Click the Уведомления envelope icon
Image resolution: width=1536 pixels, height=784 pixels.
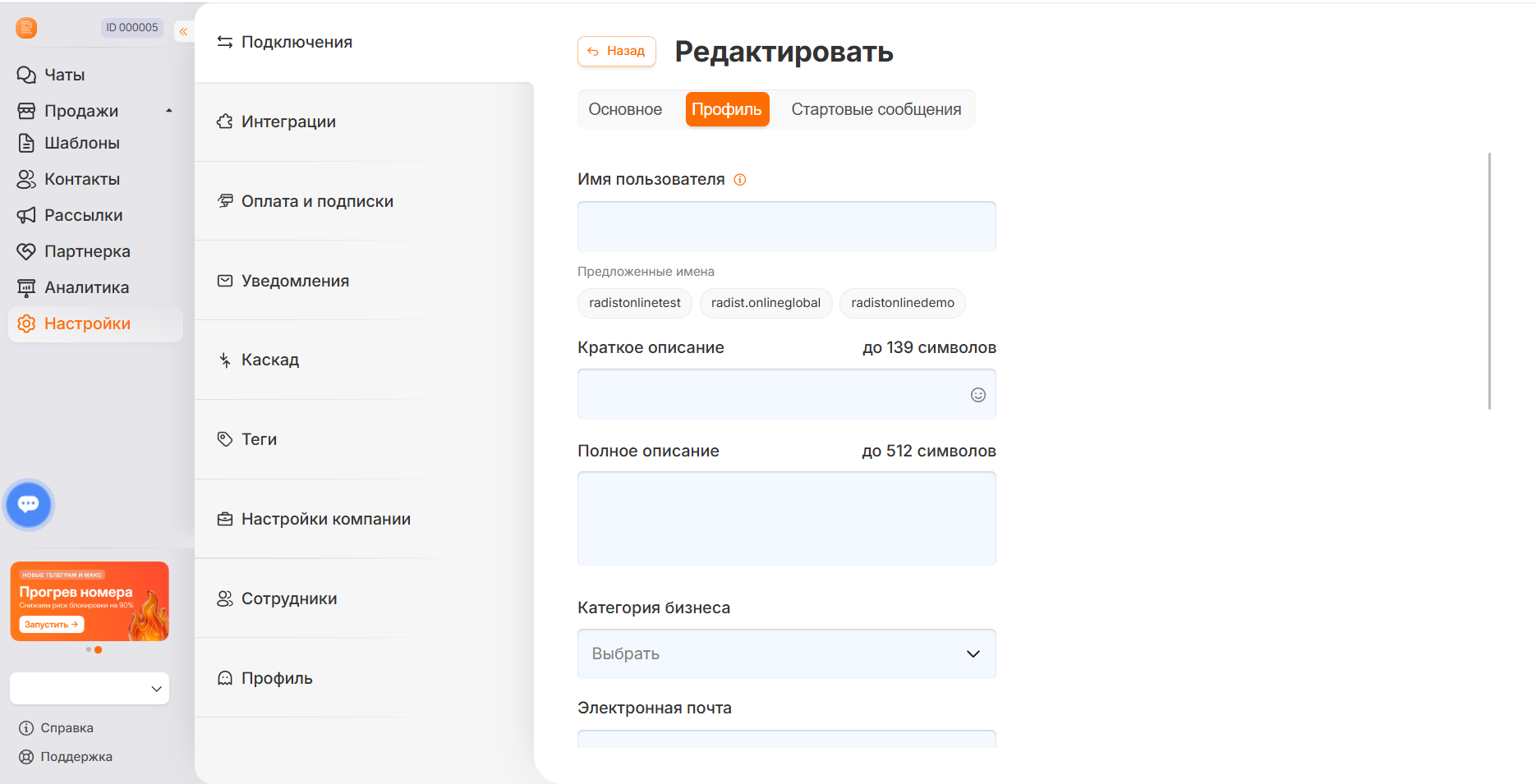tap(225, 281)
